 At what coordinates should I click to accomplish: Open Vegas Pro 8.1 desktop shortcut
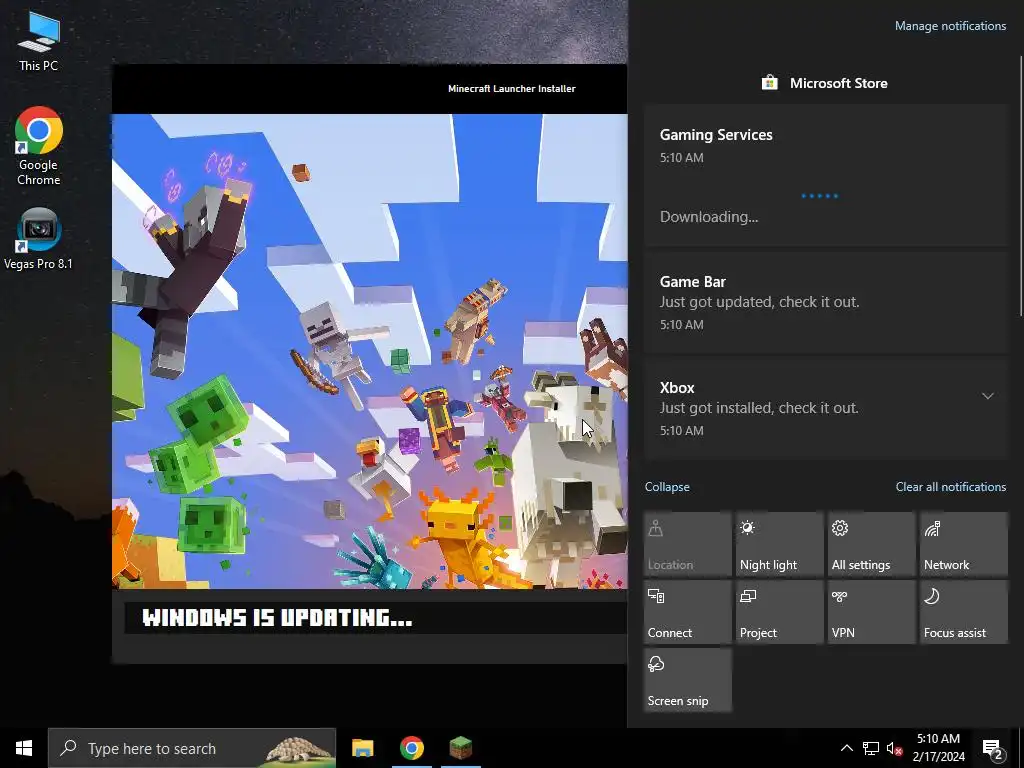point(39,239)
